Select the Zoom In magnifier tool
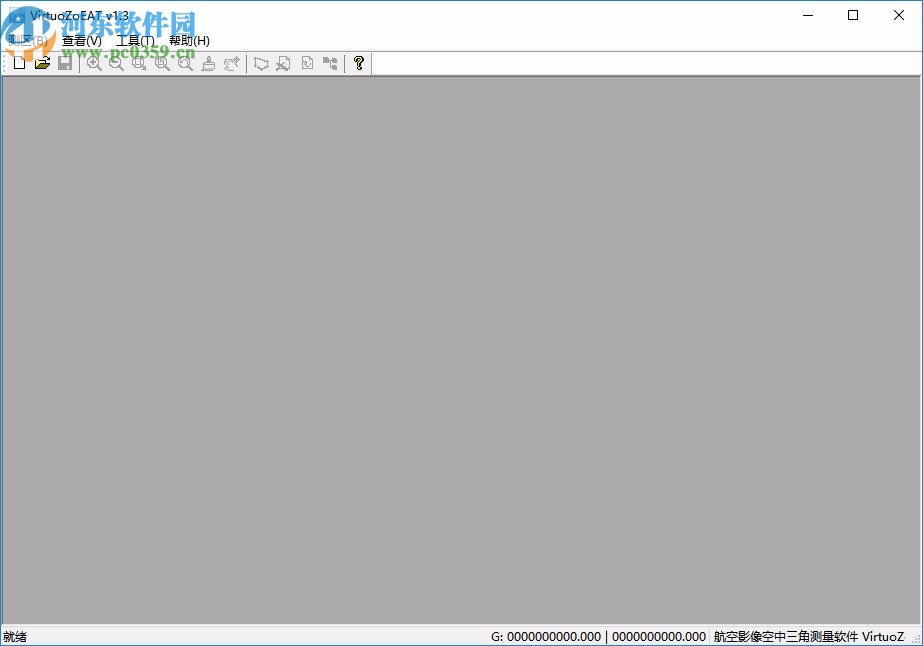This screenshot has width=923, height=646. pos(93,62)
